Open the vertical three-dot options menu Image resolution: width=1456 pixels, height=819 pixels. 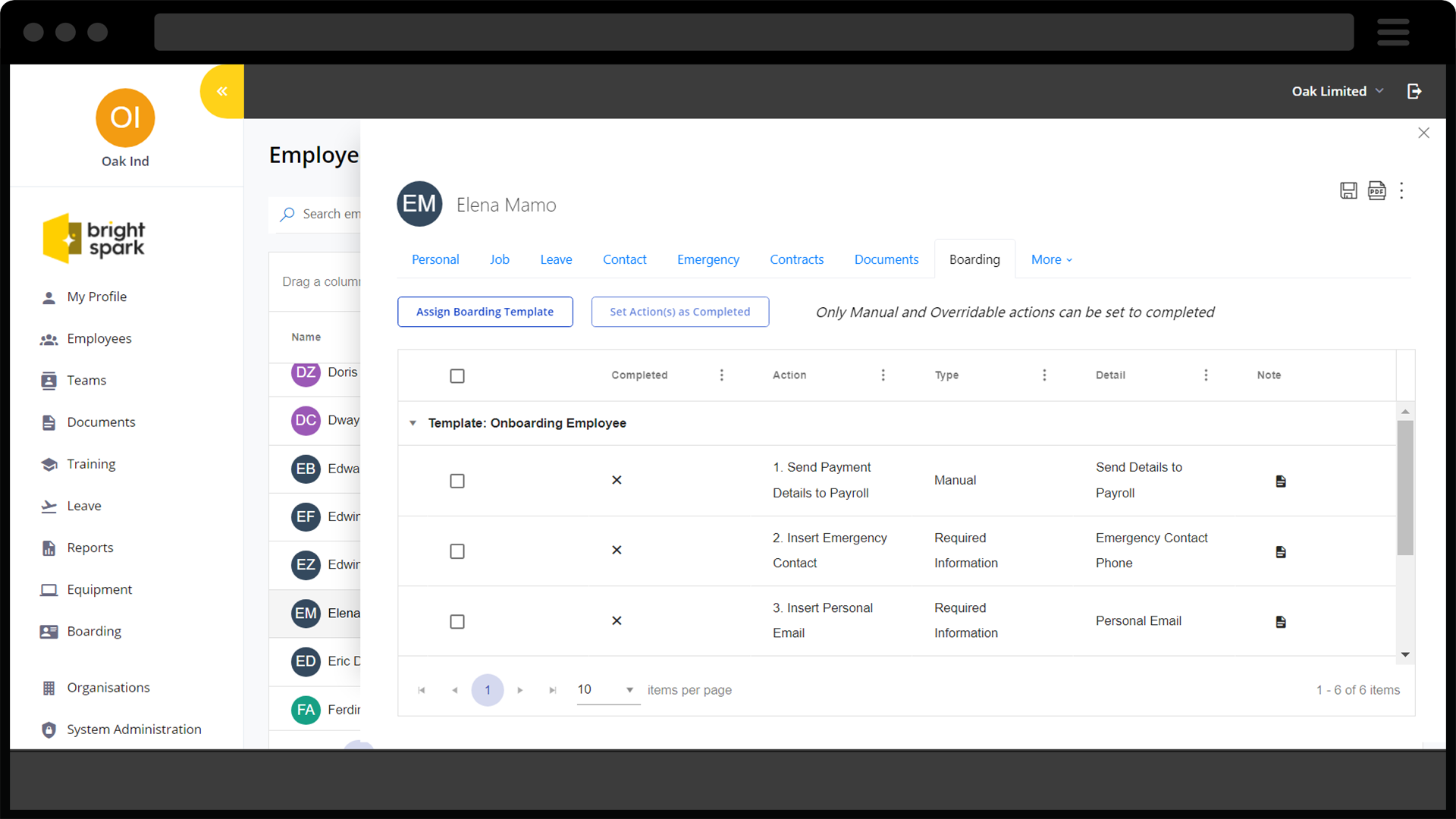point(1401,190)
